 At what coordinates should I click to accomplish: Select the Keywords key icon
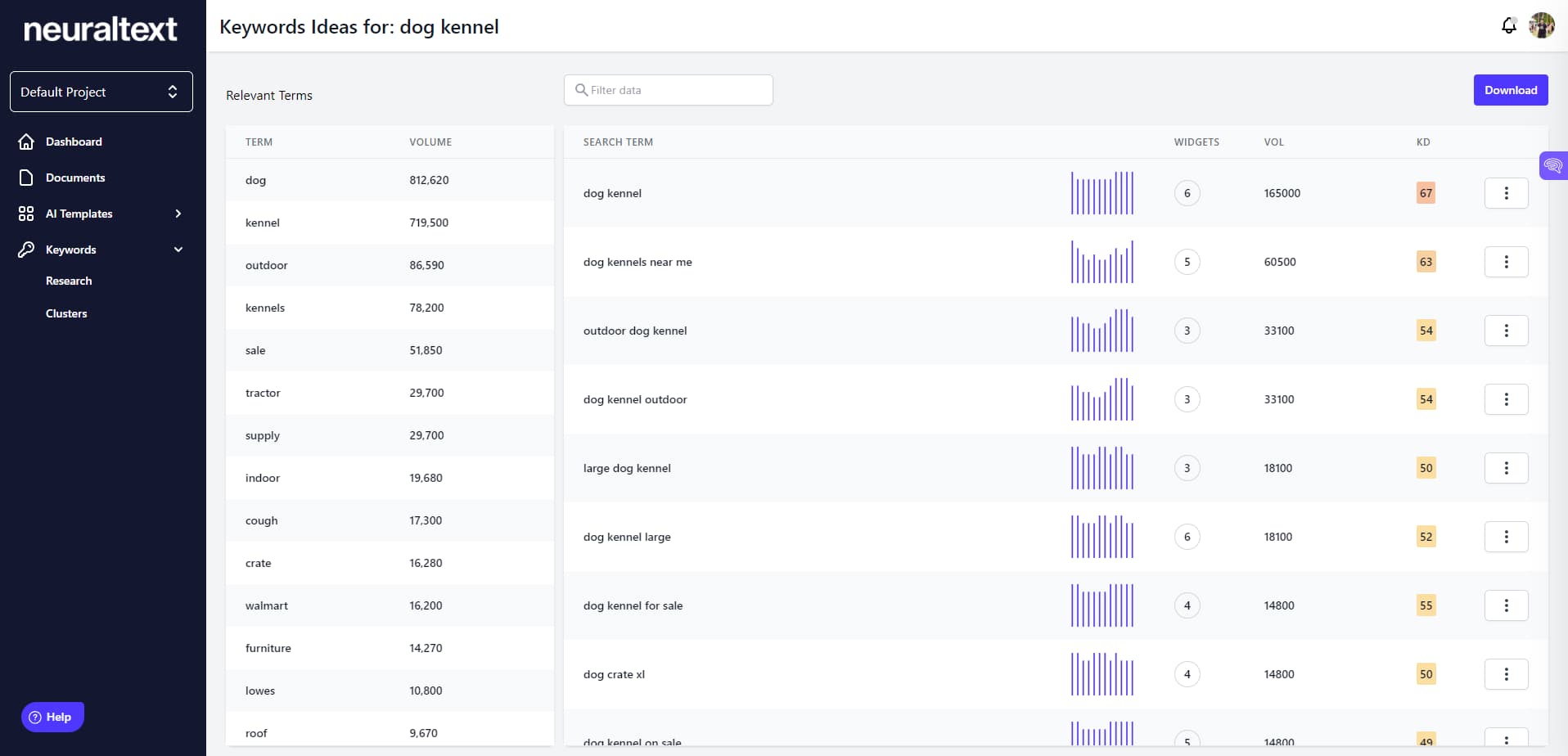pos(26,250)
